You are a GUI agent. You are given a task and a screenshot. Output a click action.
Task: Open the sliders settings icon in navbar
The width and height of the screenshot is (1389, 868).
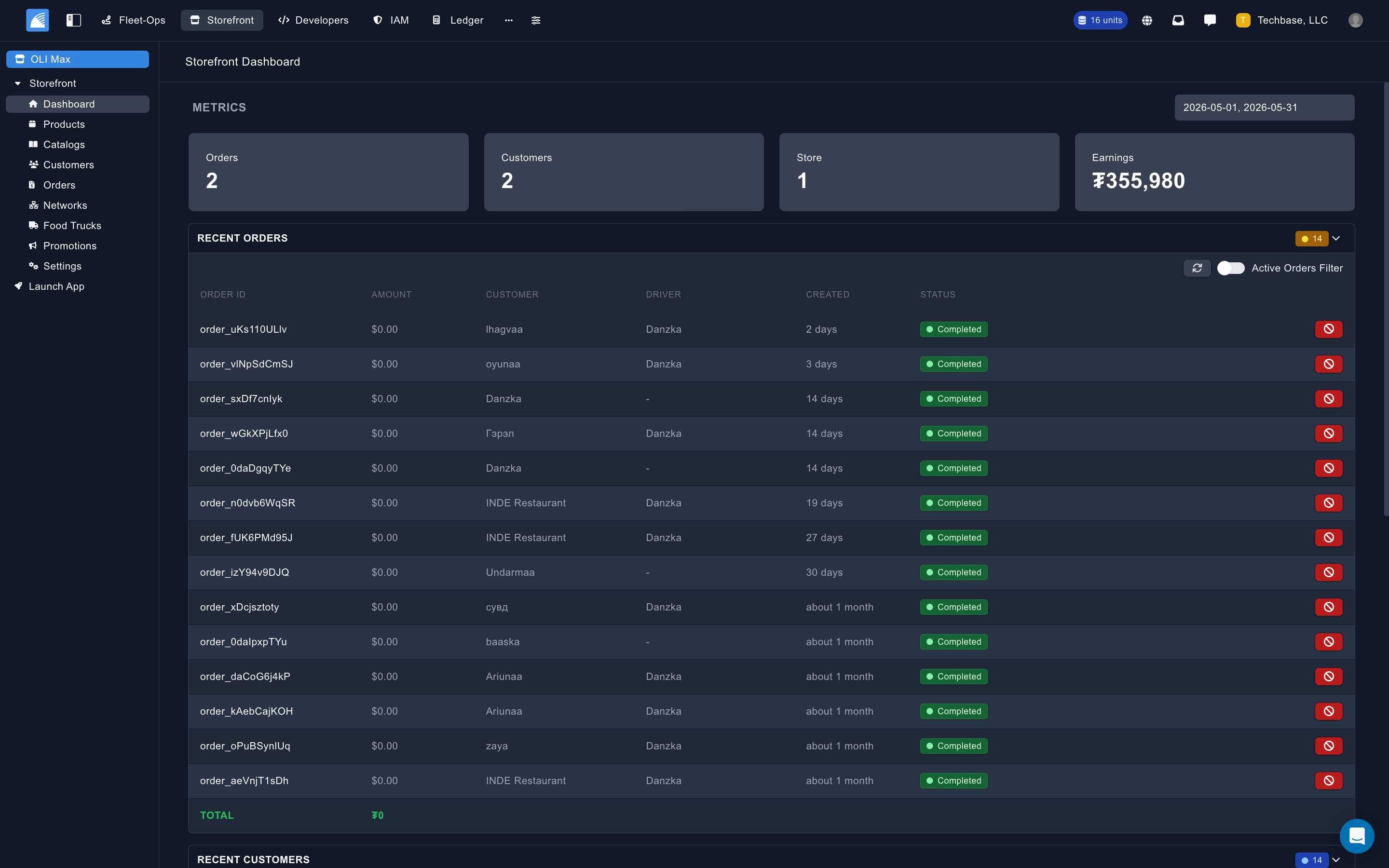coord(535,20)
